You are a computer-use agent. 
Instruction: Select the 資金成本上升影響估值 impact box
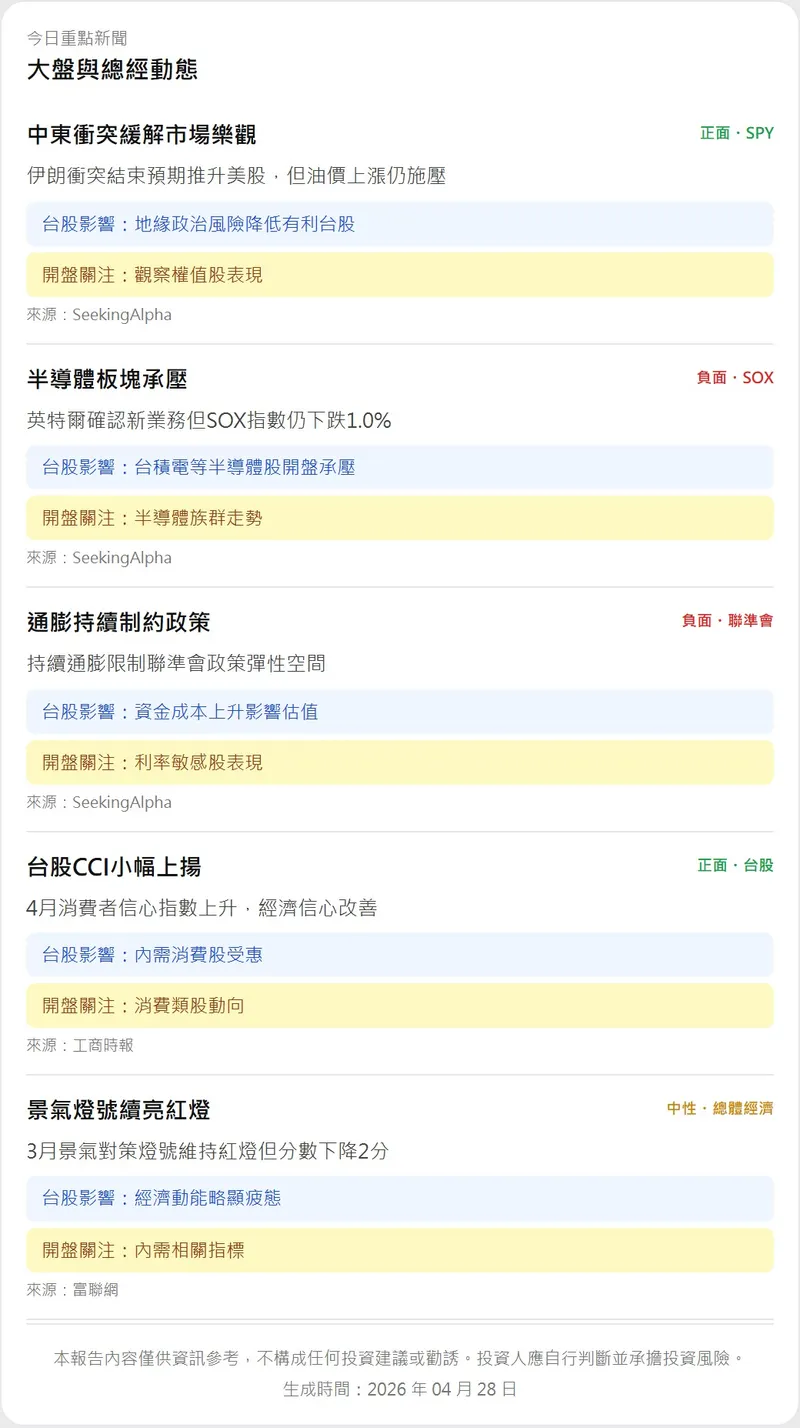coord(399,712)
